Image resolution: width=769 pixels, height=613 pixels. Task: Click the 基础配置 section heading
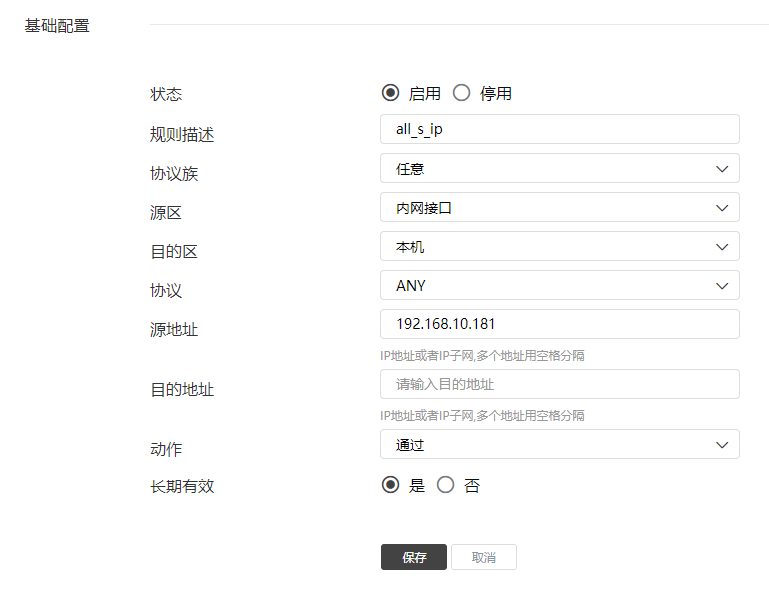tap(57, 26)
